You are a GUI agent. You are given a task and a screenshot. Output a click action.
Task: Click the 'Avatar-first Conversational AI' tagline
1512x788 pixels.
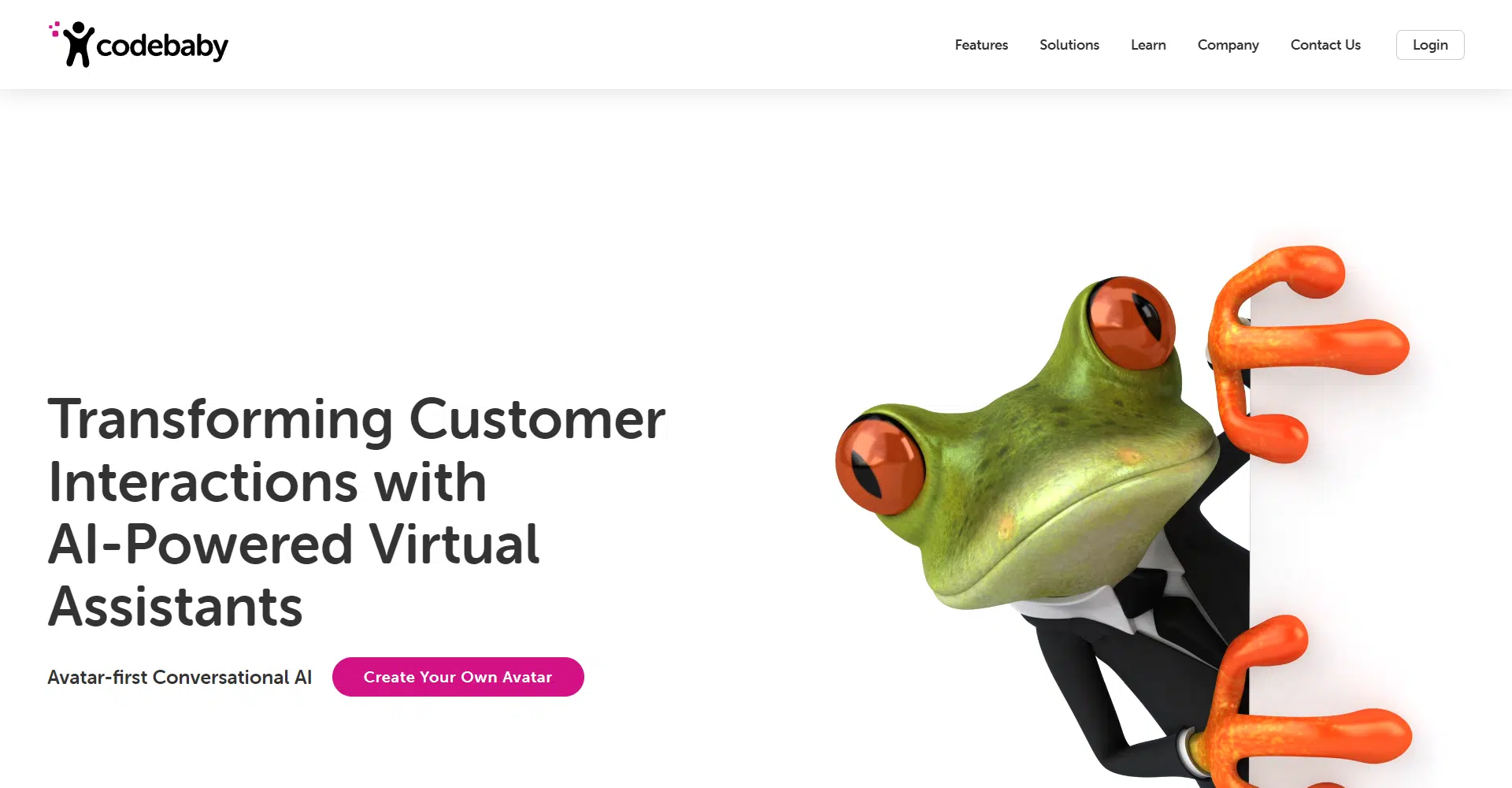(180, 677)
